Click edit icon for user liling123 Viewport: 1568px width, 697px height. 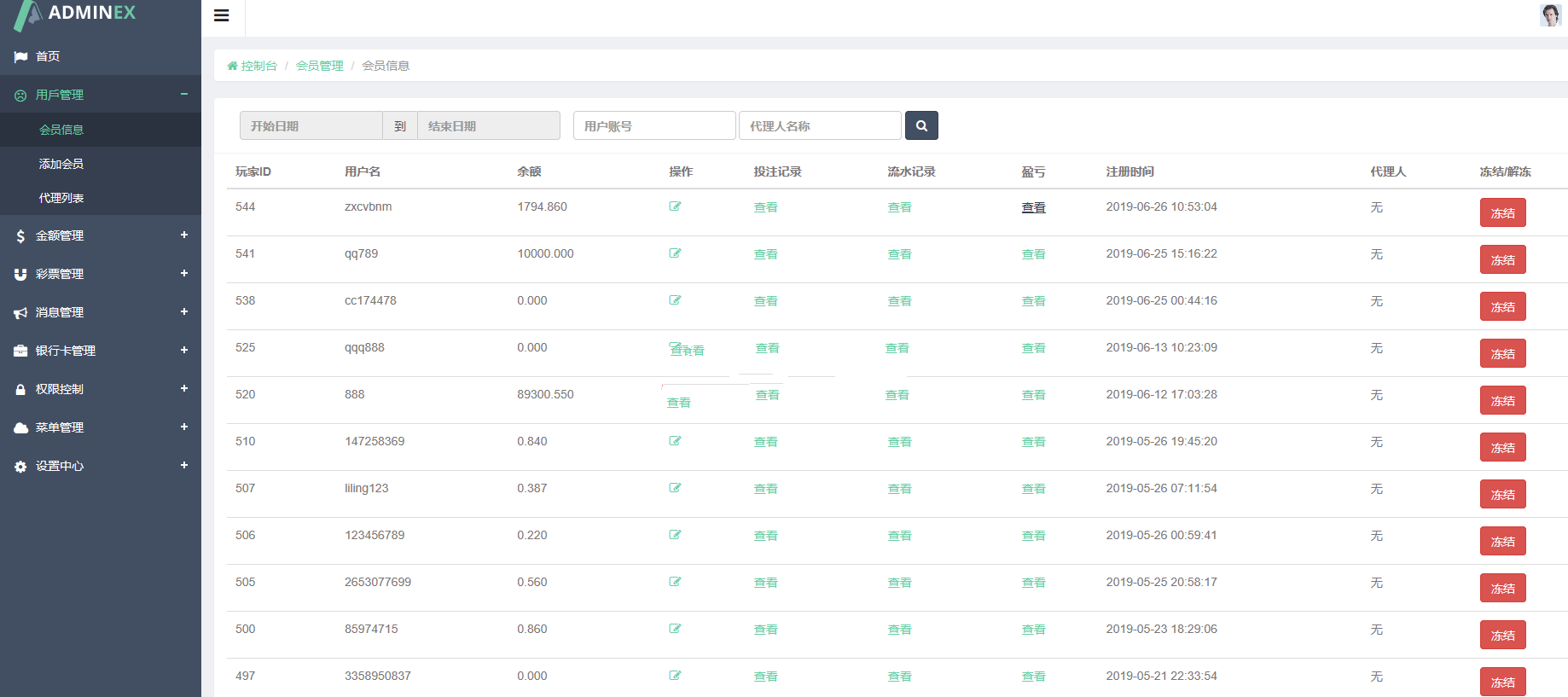pyautogui.click(x=675, y=488)
